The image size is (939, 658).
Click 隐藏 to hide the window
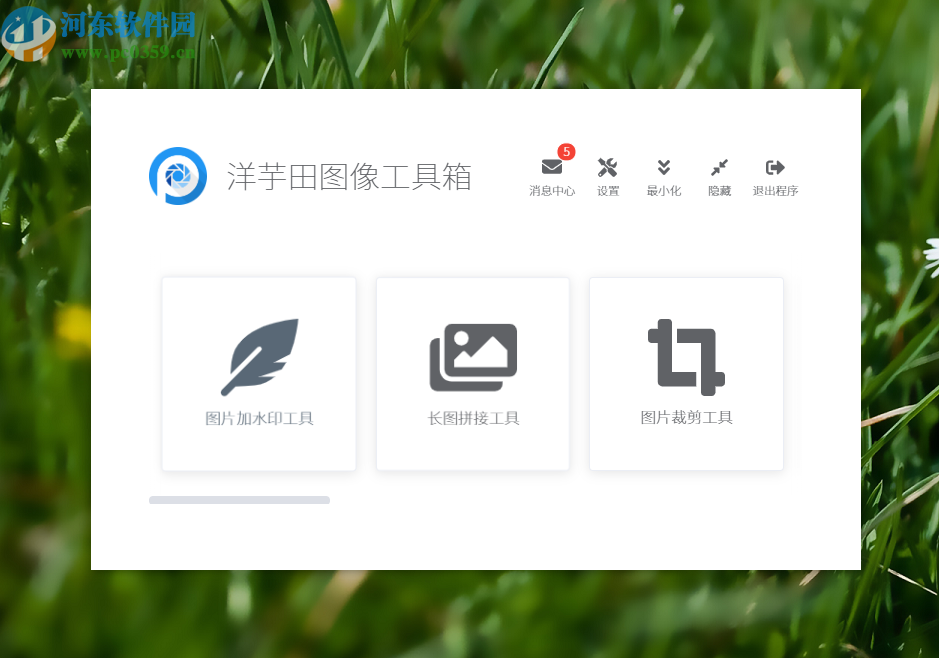point(719,190)
